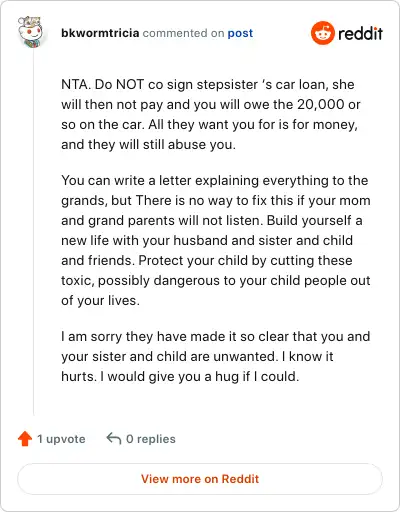Click the '20,000' amount in the comment
This screenshot has width=400, height=512.
[321, 104]
